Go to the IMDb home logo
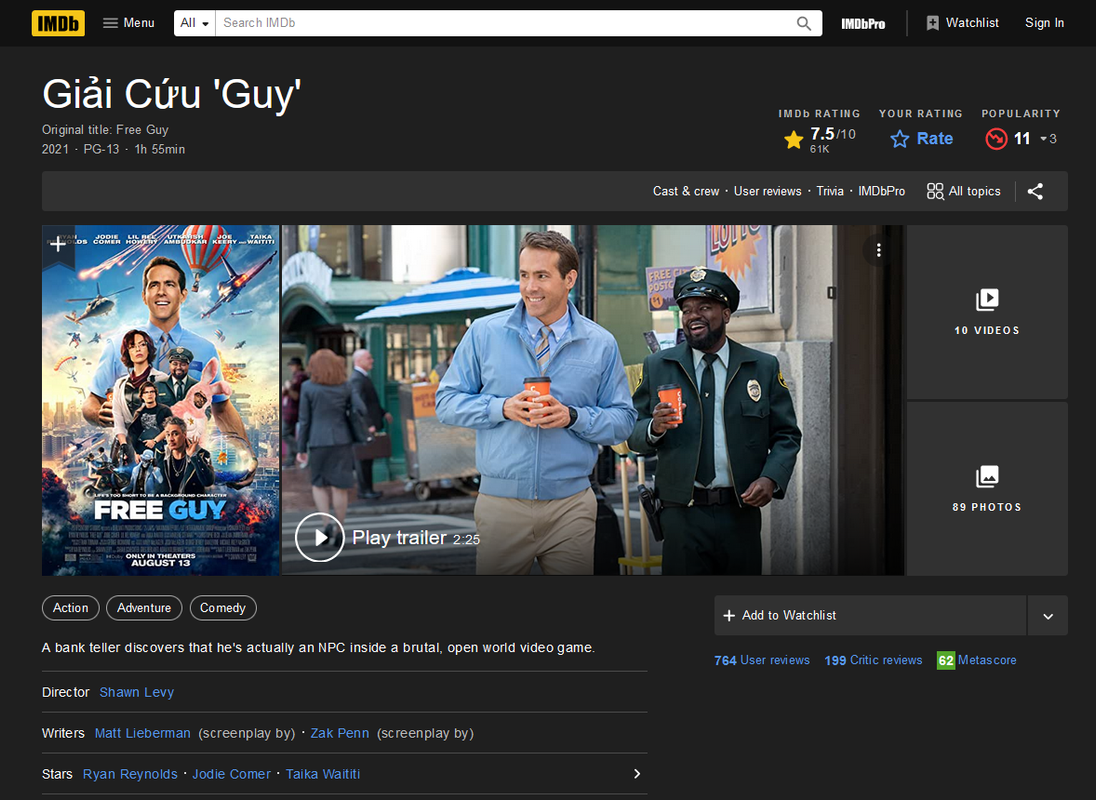The image size is (1096, 800). (58, 23)
